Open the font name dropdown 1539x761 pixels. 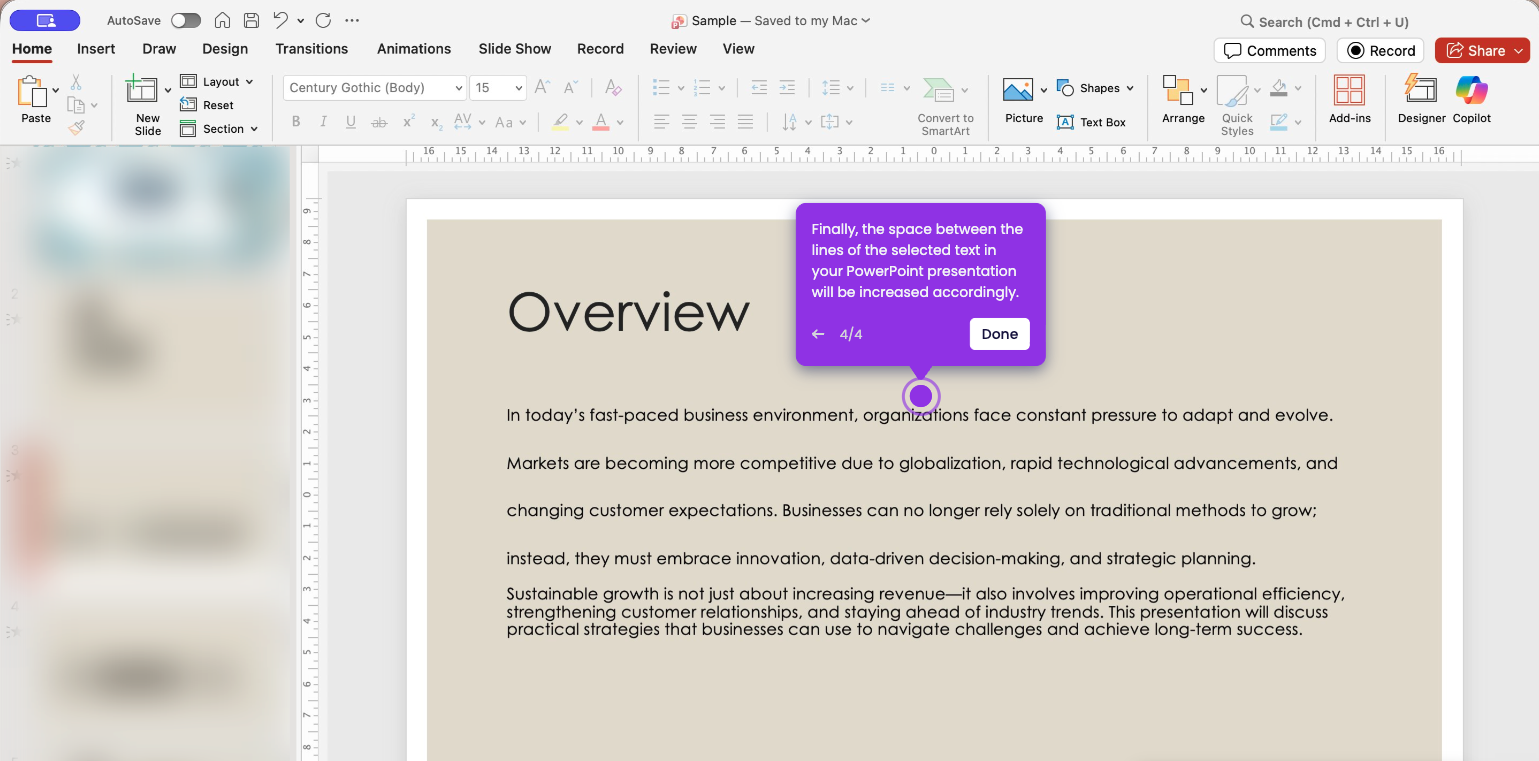coord(459,88)
